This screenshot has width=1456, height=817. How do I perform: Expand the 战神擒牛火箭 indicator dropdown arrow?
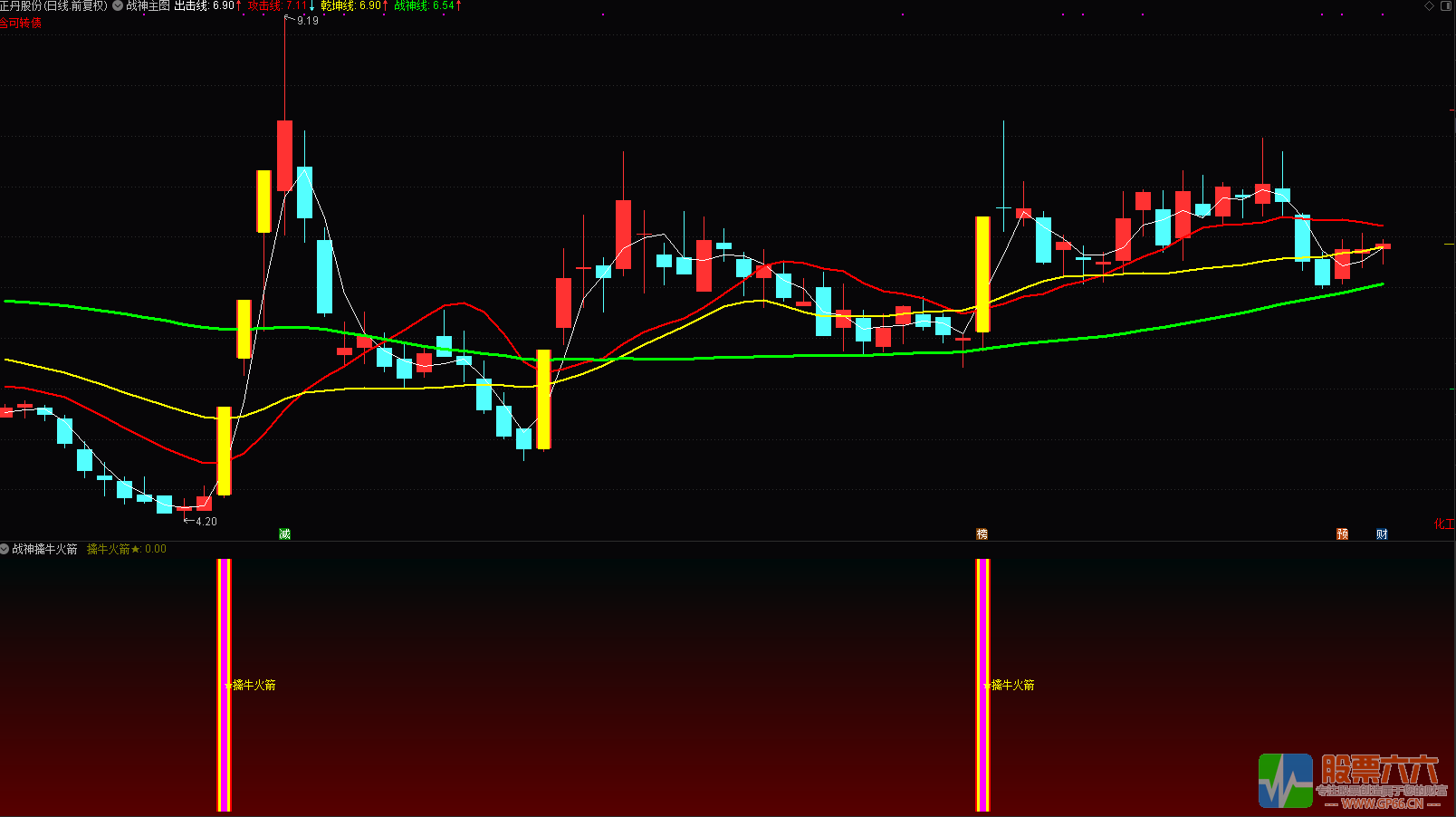click(5, 549)
